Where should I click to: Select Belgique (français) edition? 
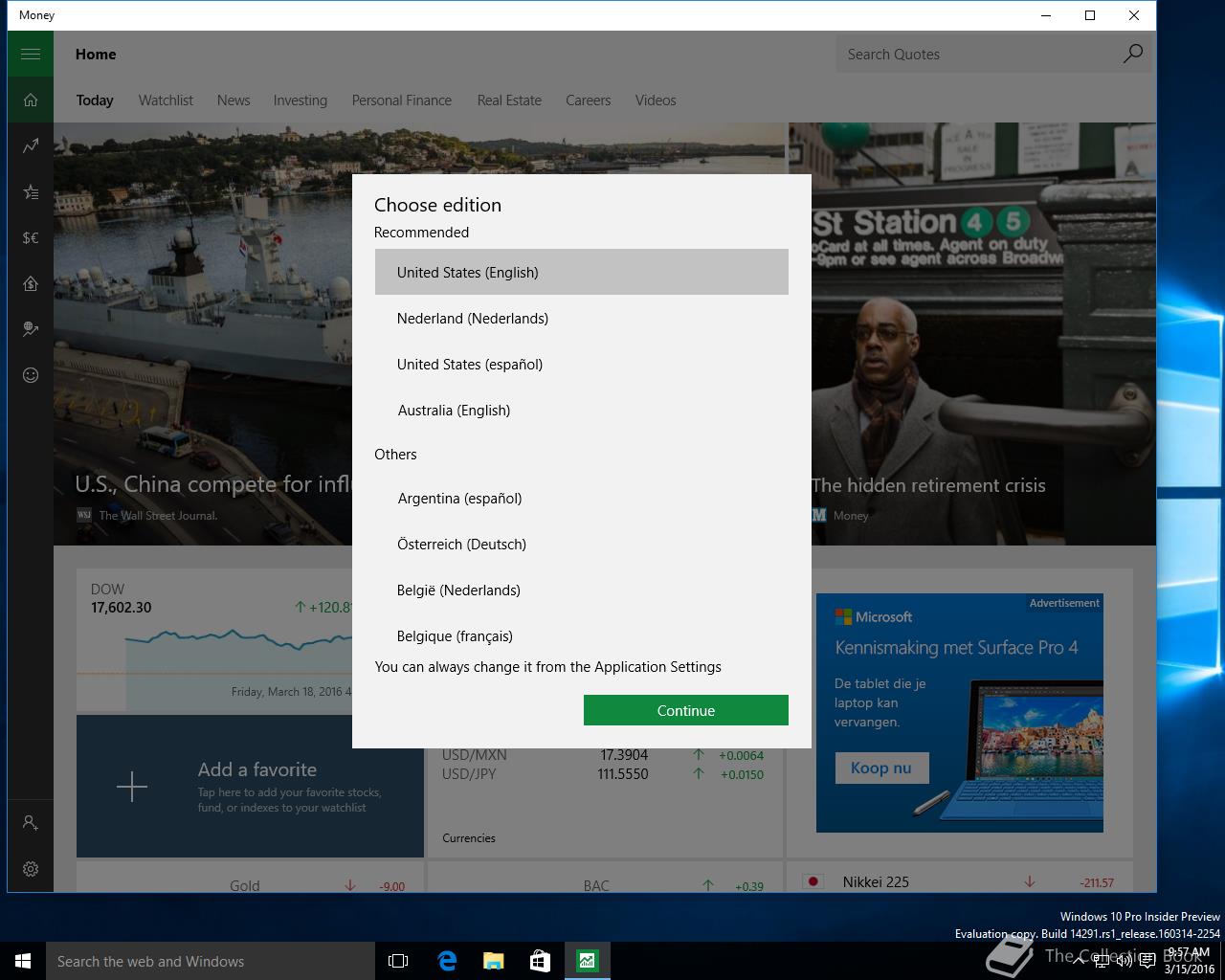582,634
